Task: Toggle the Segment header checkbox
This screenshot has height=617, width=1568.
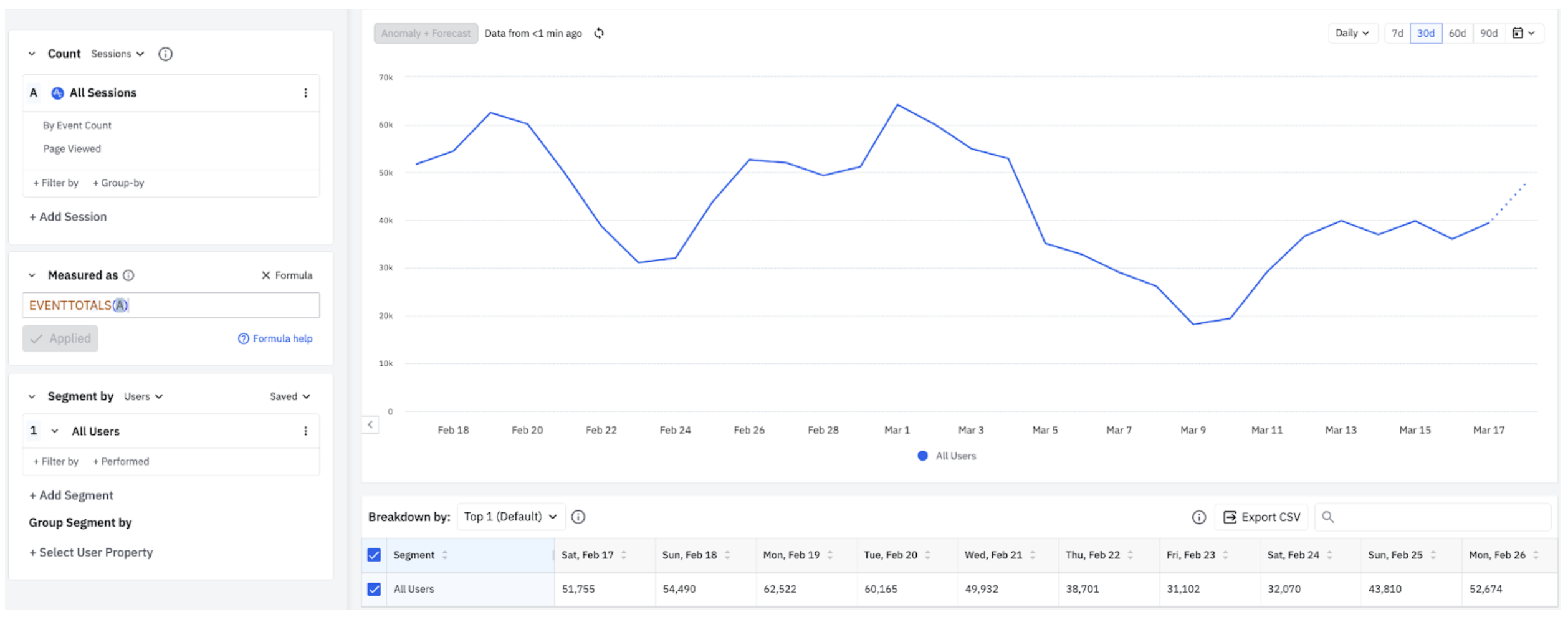Action: 374,555
